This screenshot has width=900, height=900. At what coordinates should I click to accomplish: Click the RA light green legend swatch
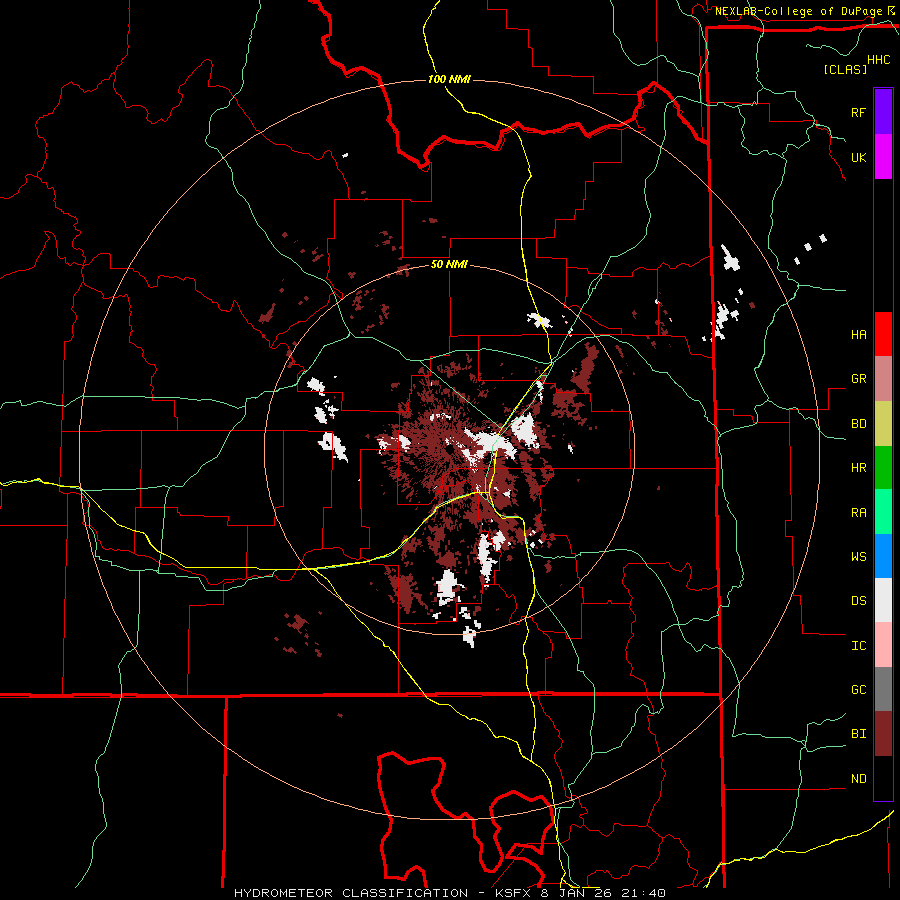click(x=883, y=512)
